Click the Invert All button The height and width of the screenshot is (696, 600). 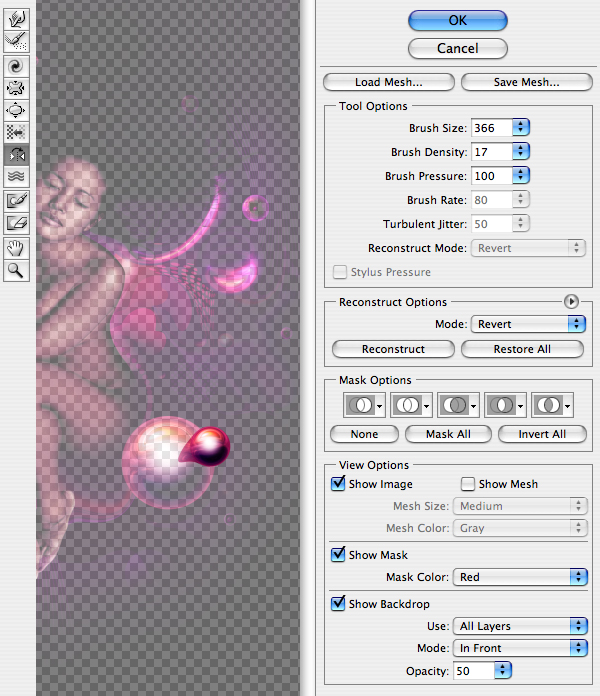542,434
